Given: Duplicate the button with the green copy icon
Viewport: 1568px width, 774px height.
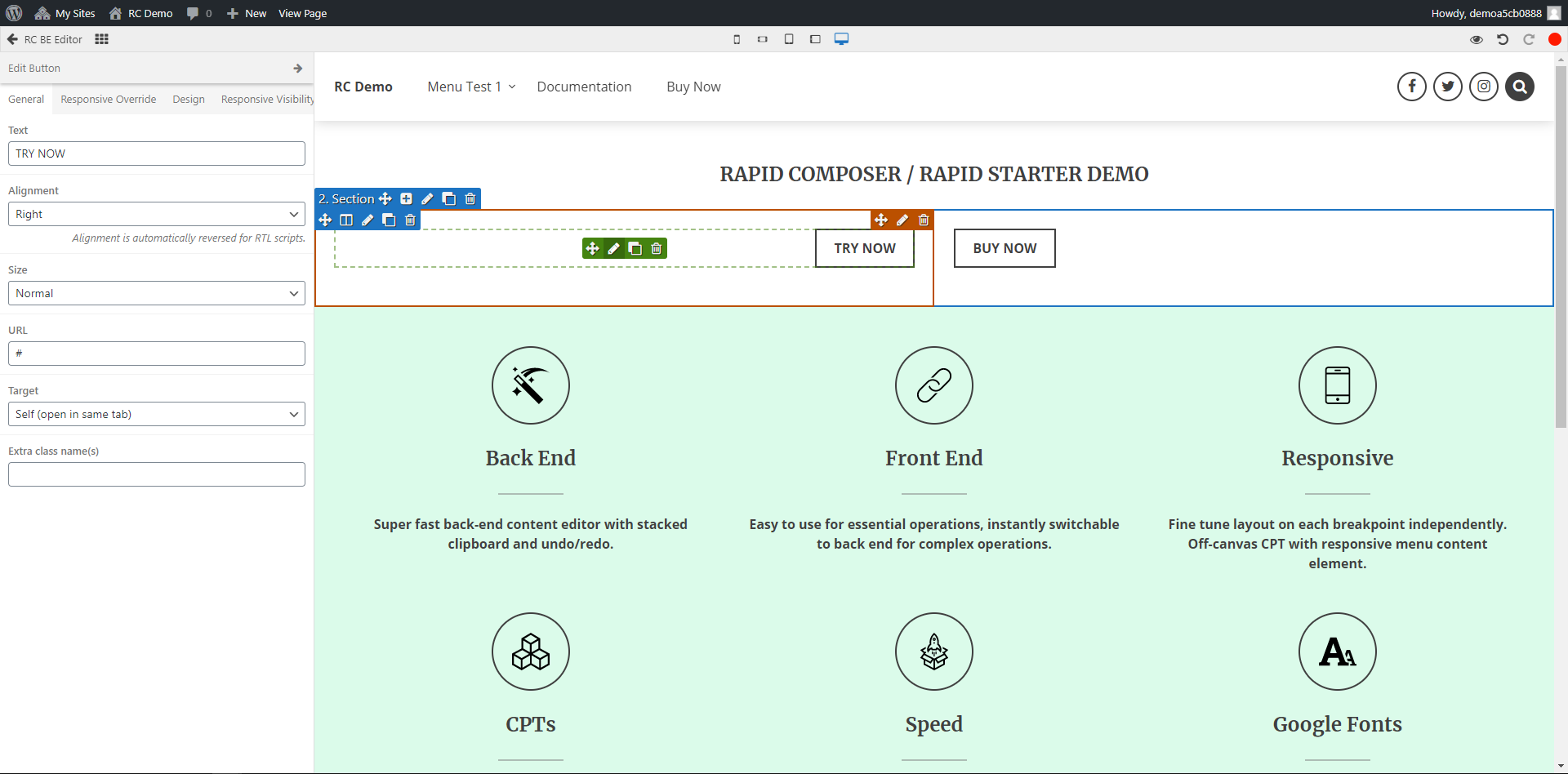Looking at the screenshot, I should [x=635, y=248].
